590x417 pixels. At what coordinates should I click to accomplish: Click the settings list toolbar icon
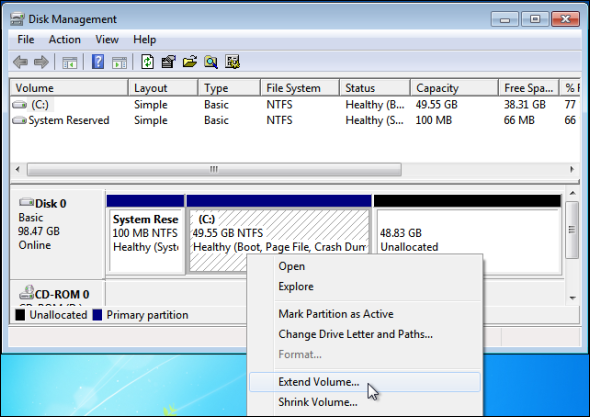[x=232, y=62]
